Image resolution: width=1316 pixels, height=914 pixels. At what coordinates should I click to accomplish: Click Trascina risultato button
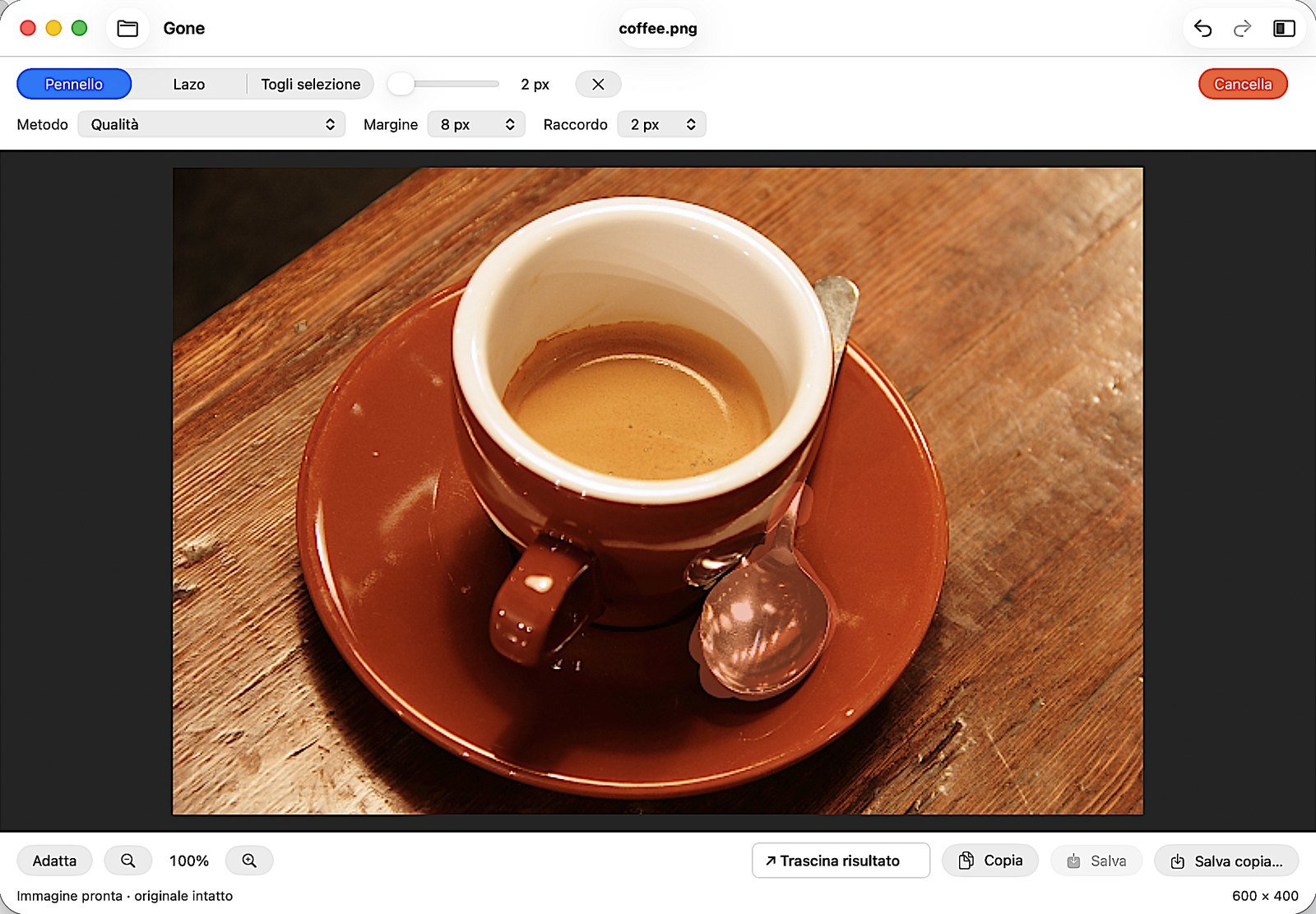pos(841,861)
